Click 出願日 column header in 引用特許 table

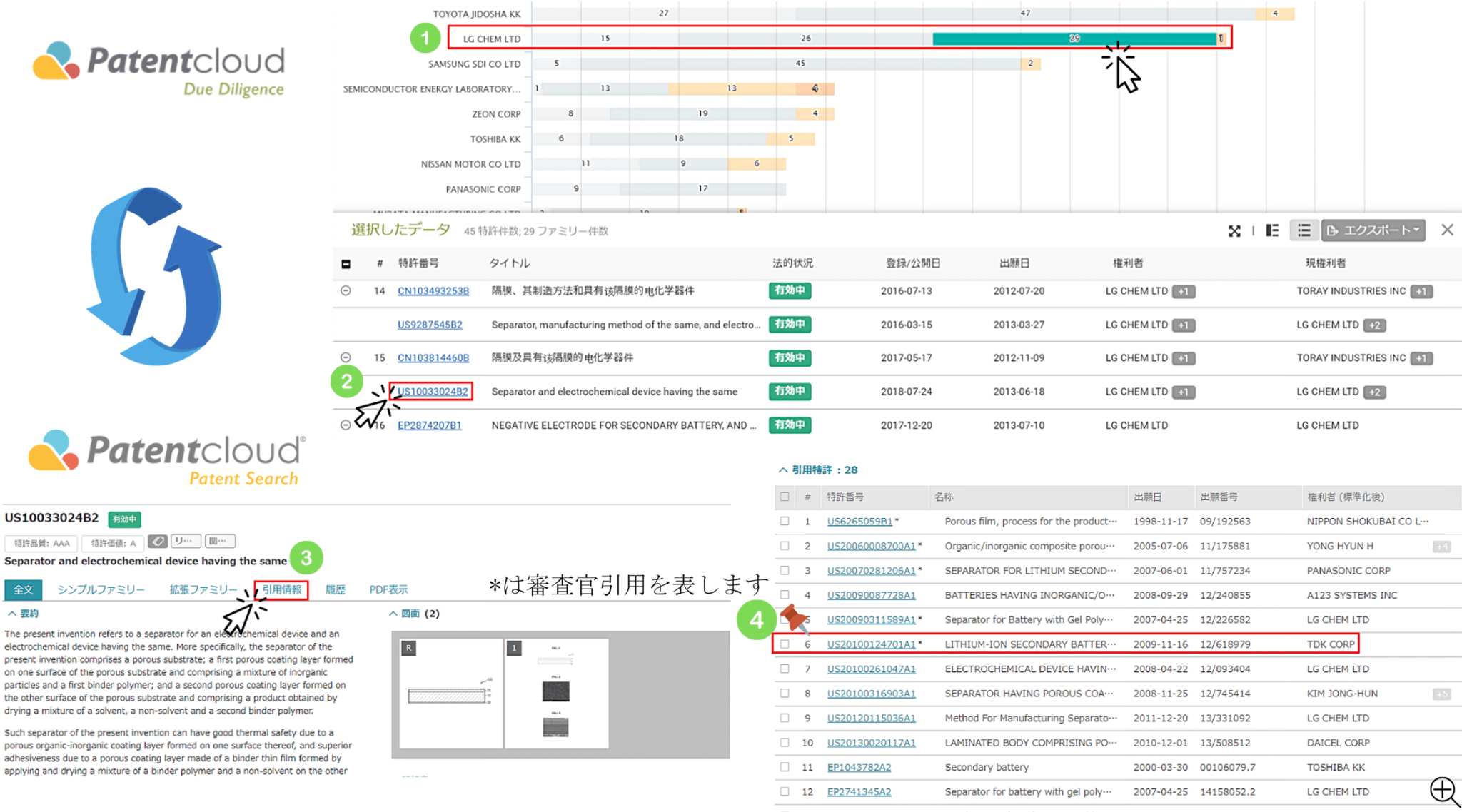coord(1147,497)
